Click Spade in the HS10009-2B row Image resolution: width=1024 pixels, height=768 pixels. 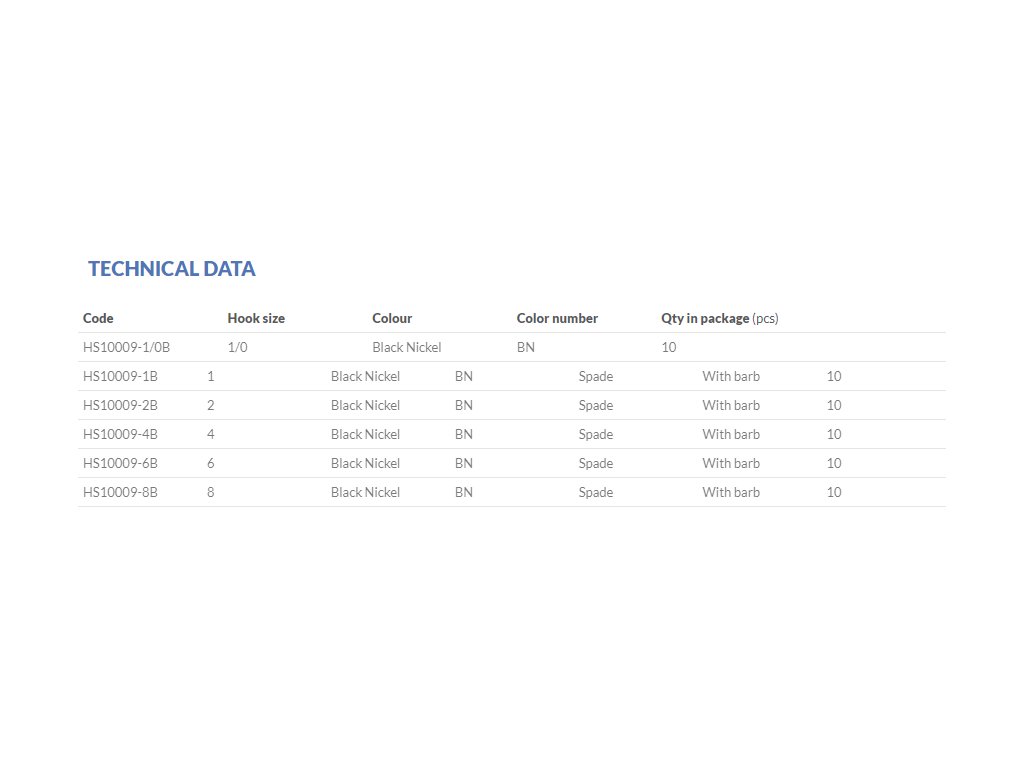point(595,405)
